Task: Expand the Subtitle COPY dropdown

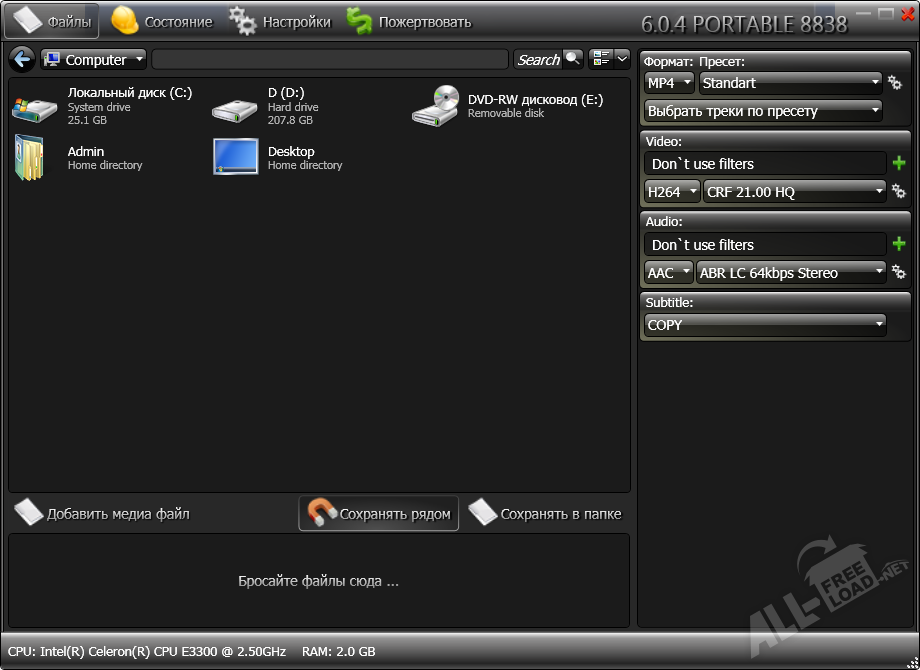Action: pos(765,324)
